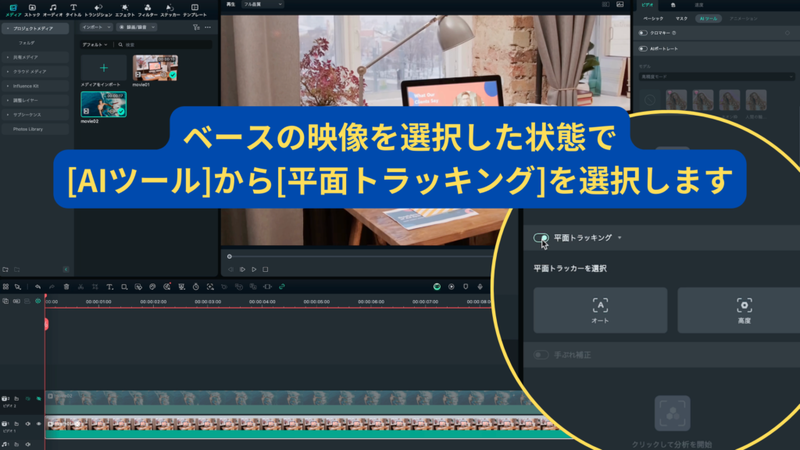800x450 pixels.
Task: Select the movie01 clip on video track 1
Action: click(x=306, y=428)
